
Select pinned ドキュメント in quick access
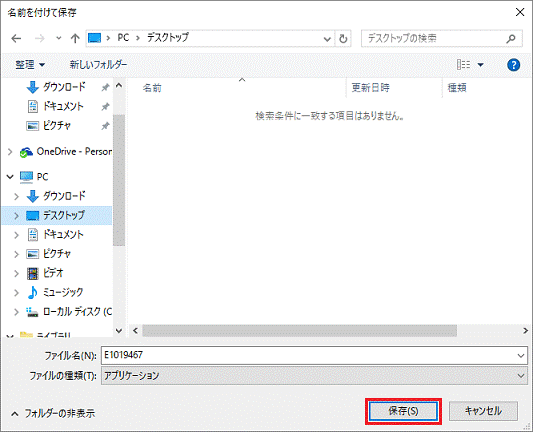point(63,107)
